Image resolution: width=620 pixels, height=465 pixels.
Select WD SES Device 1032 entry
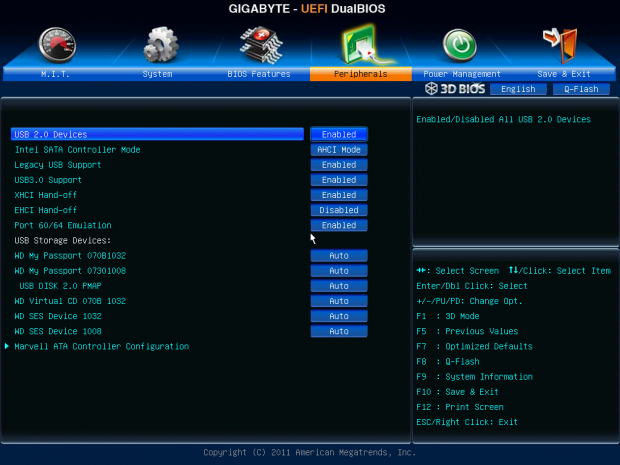click(58, 316)
